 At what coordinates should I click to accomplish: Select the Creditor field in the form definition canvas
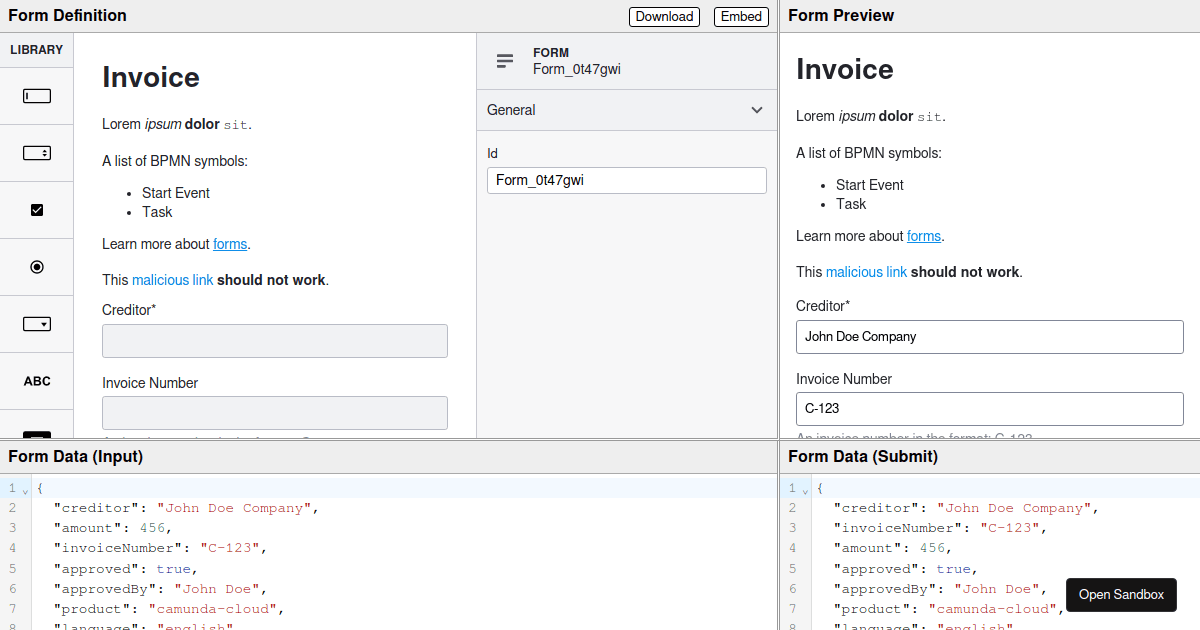coord(274,340)
